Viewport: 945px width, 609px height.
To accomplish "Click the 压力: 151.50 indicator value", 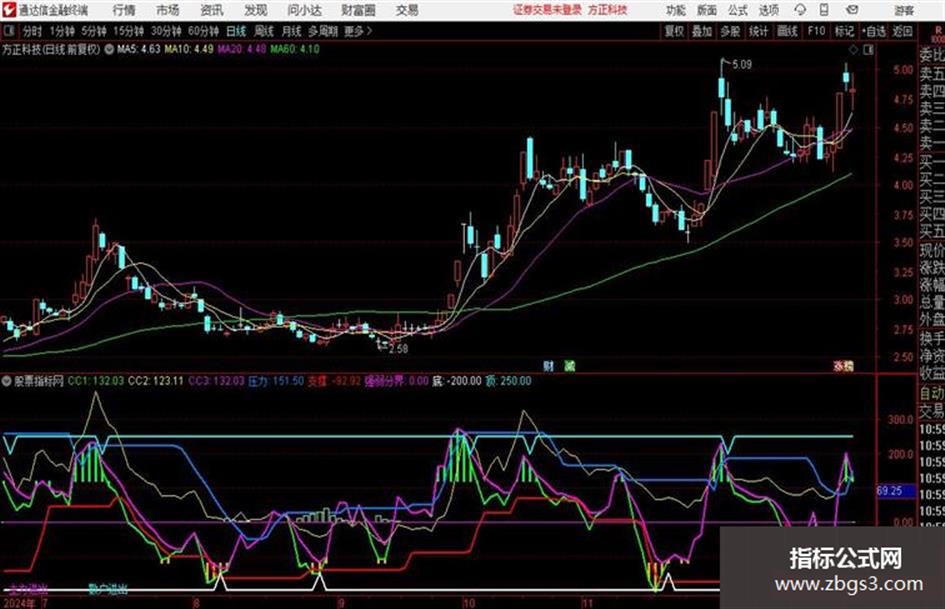I will point(276,381).
